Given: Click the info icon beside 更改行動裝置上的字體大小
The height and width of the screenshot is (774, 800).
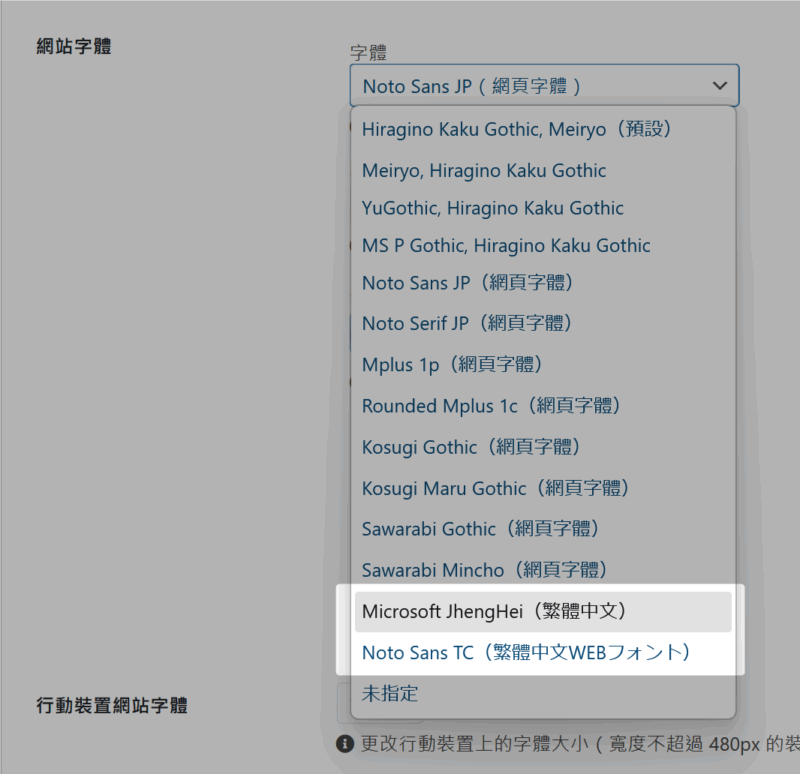Looking at the screenshot, I should 345,744.
